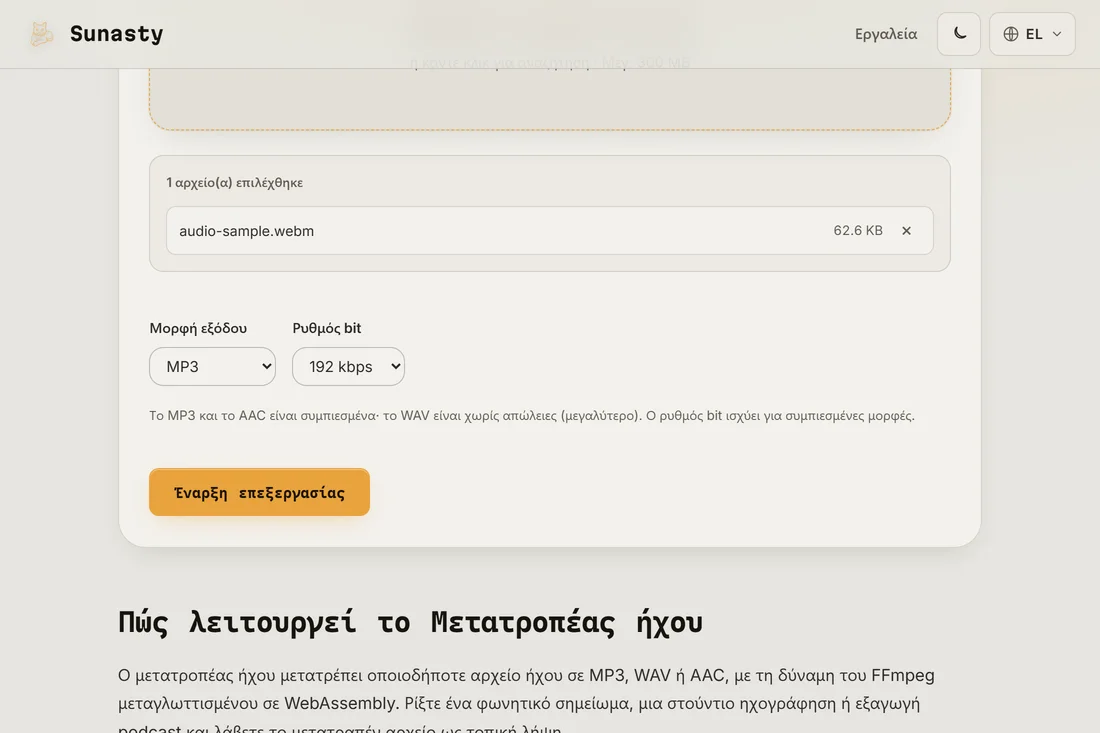Click the 62.6 KB file size text

tap(858, 231)
